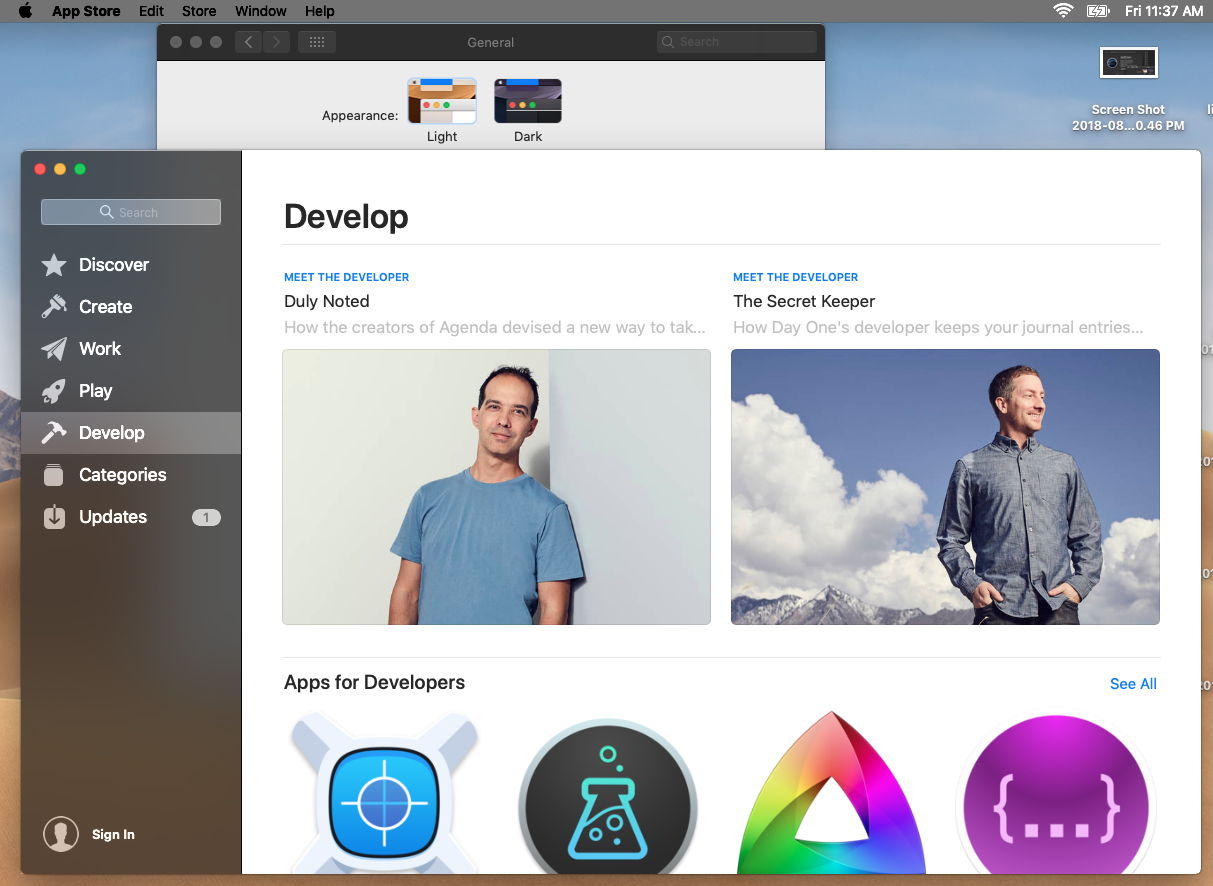Click Meet the Developer label above Secret Keeper
Screen dimensions: 1213x886
[796, 277]
